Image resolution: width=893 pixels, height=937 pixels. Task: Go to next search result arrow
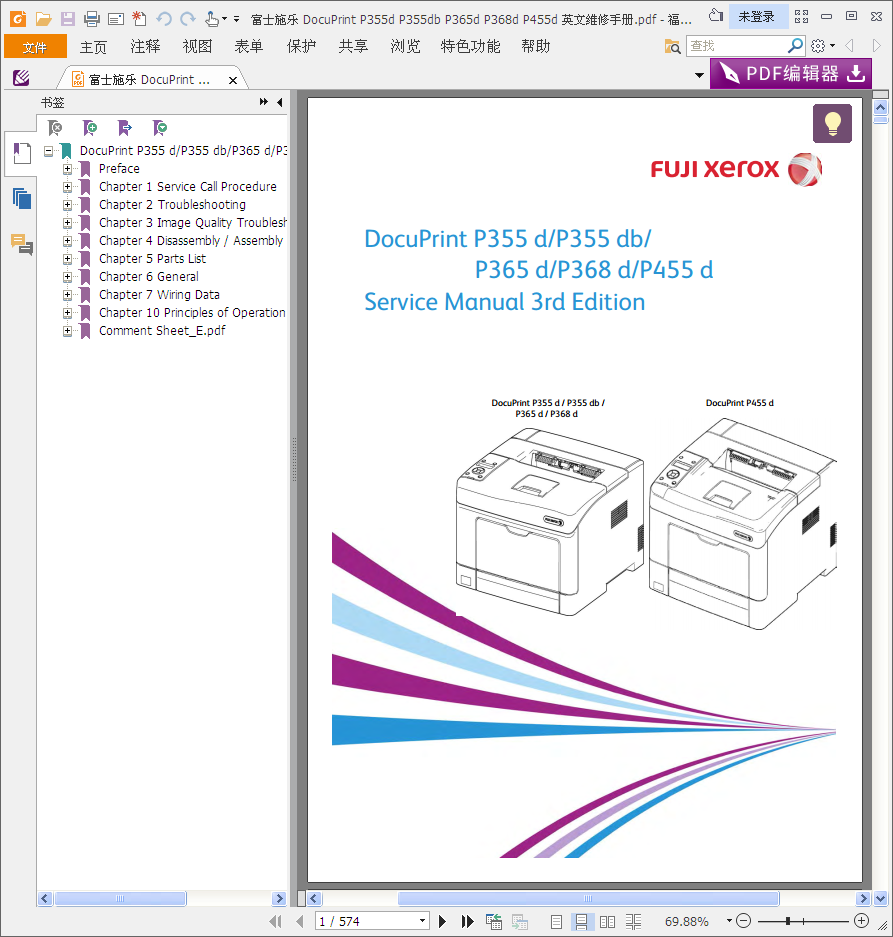[x=876, y=45]
